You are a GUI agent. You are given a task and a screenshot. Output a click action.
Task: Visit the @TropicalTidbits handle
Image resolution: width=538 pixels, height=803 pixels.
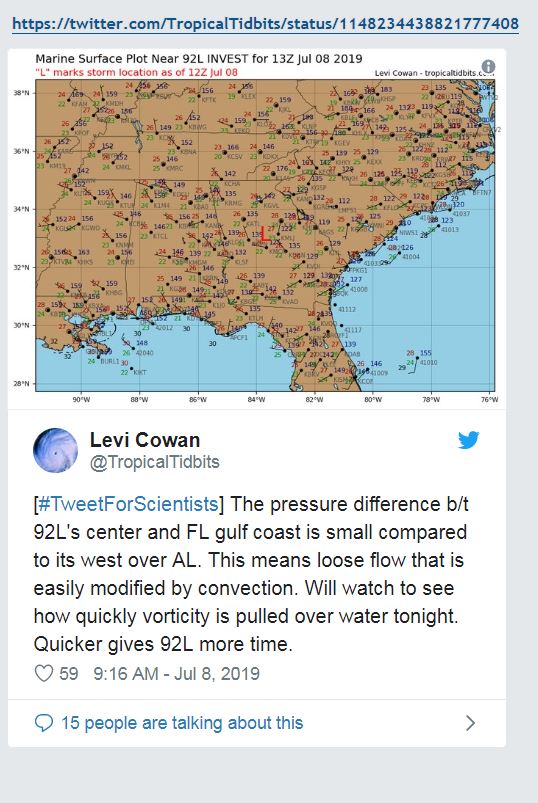pyautogui.click(x=155, y=462)
